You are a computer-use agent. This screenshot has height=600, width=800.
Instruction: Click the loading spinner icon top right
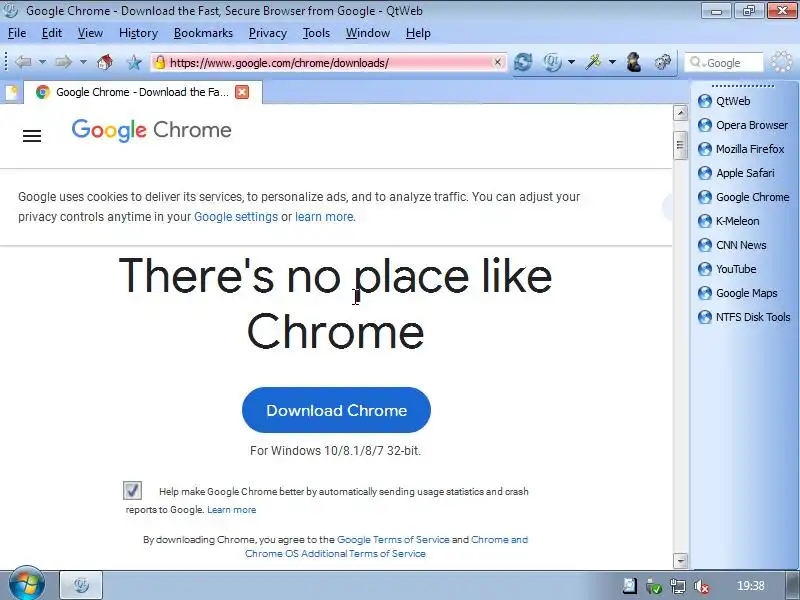(x=781, y=62)
